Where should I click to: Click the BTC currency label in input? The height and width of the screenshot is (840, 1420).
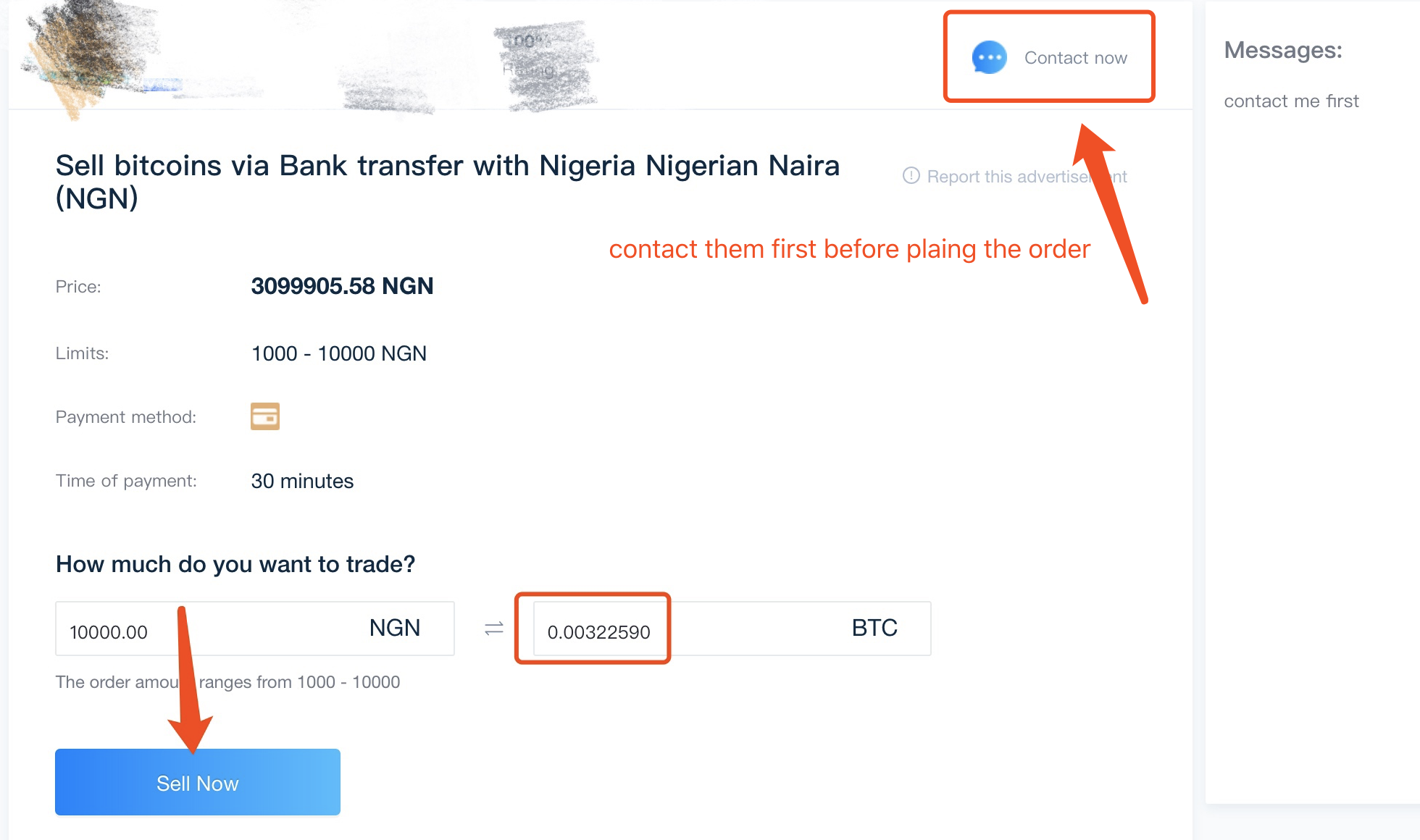click(874, 628)
